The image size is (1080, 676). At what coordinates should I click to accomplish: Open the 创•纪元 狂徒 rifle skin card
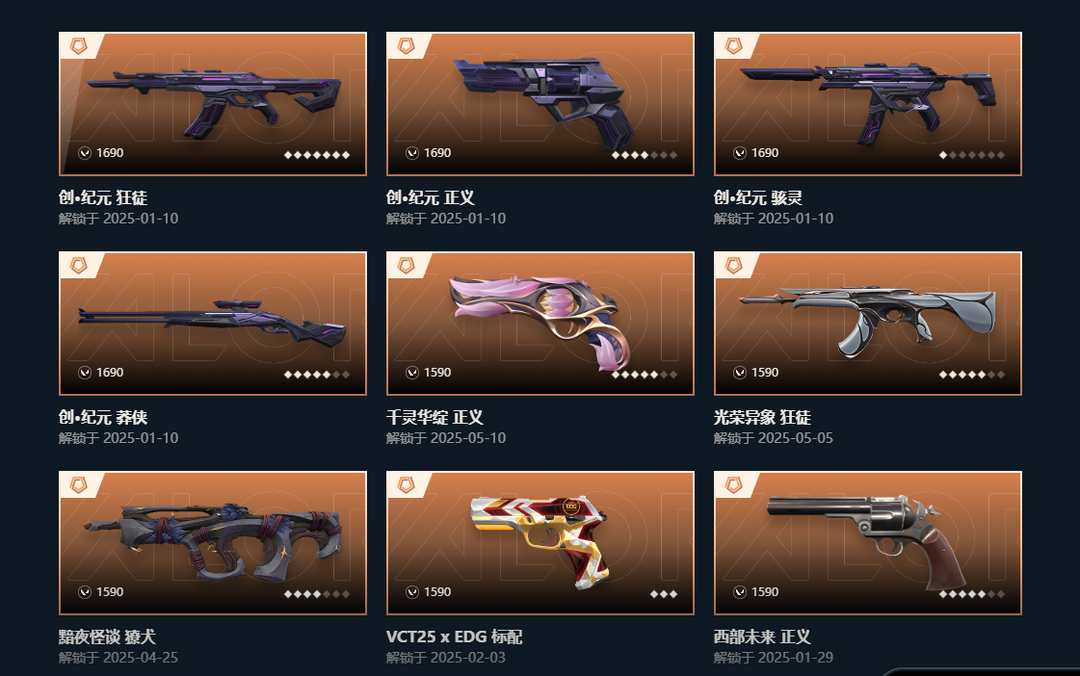(x=213, y=103)
